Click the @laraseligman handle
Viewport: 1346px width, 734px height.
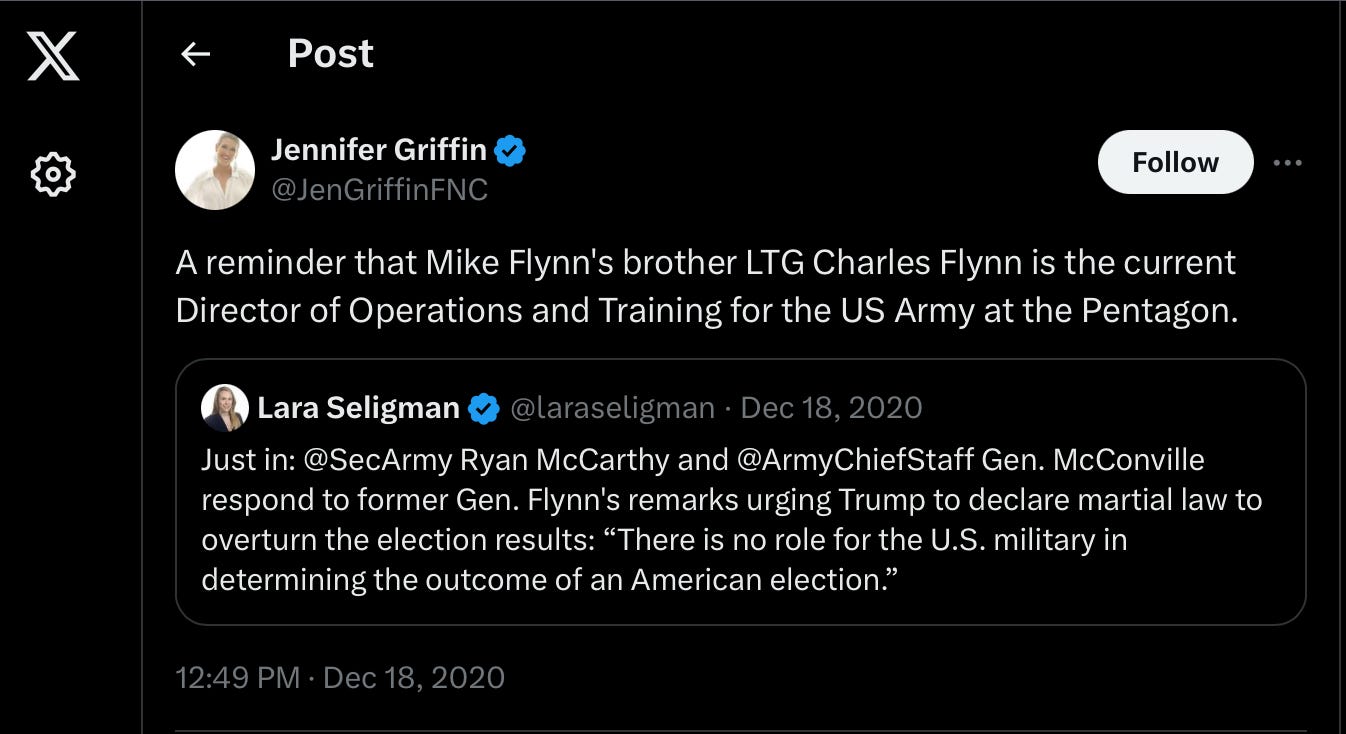613,408
